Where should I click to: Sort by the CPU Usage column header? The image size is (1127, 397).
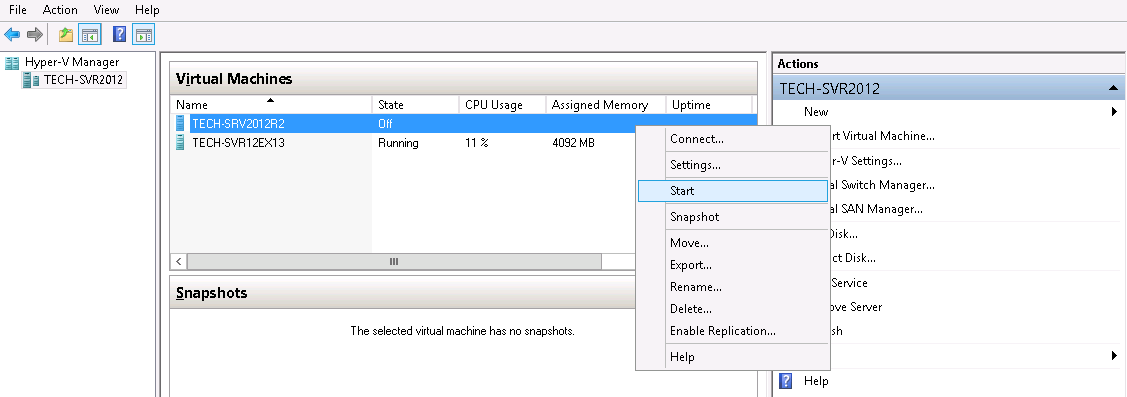pyautogui.click(x=502, y=104)
